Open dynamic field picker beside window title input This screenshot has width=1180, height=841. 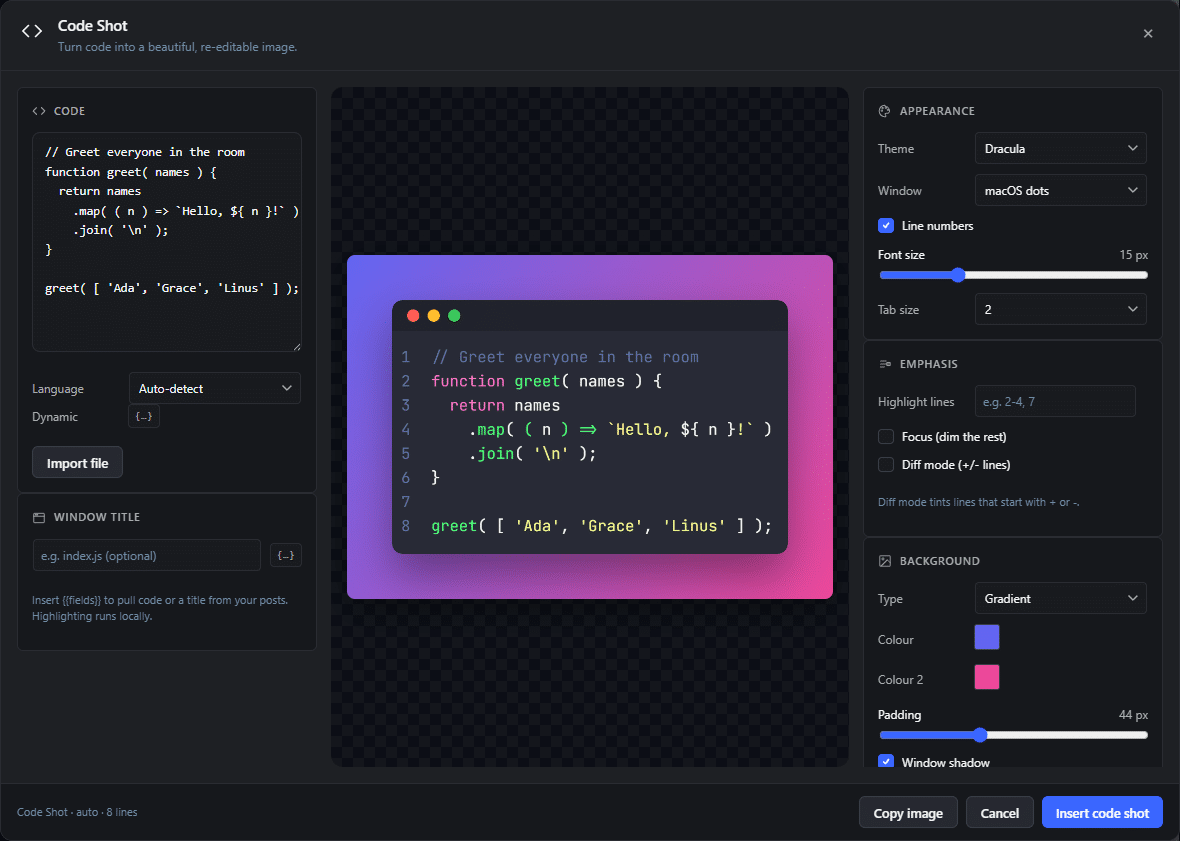[286, 555]
